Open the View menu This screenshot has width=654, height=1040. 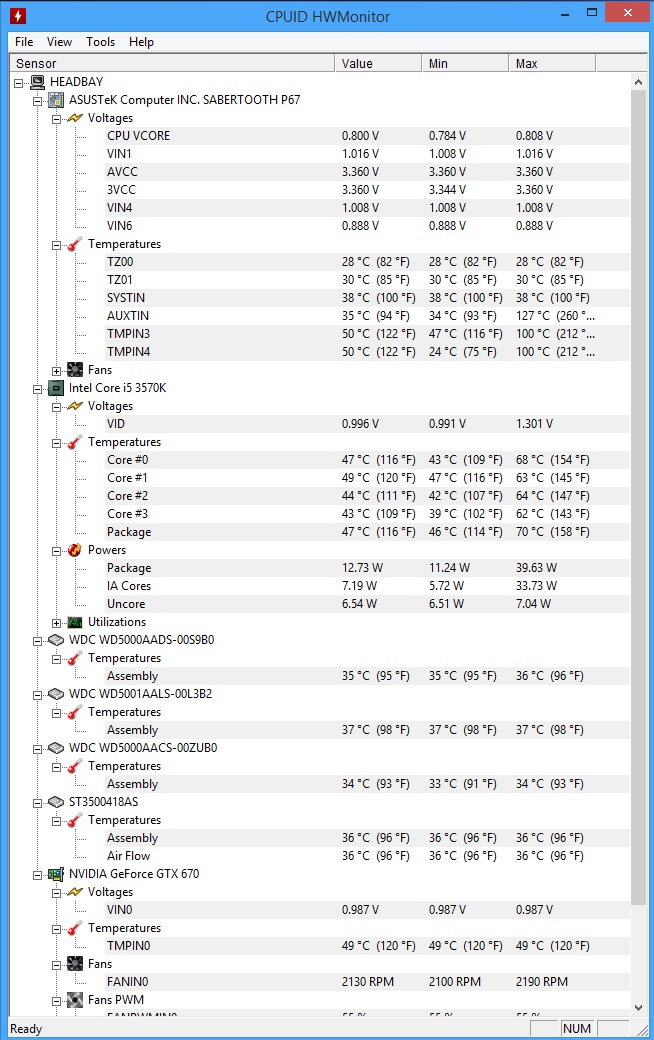[59, 42]
